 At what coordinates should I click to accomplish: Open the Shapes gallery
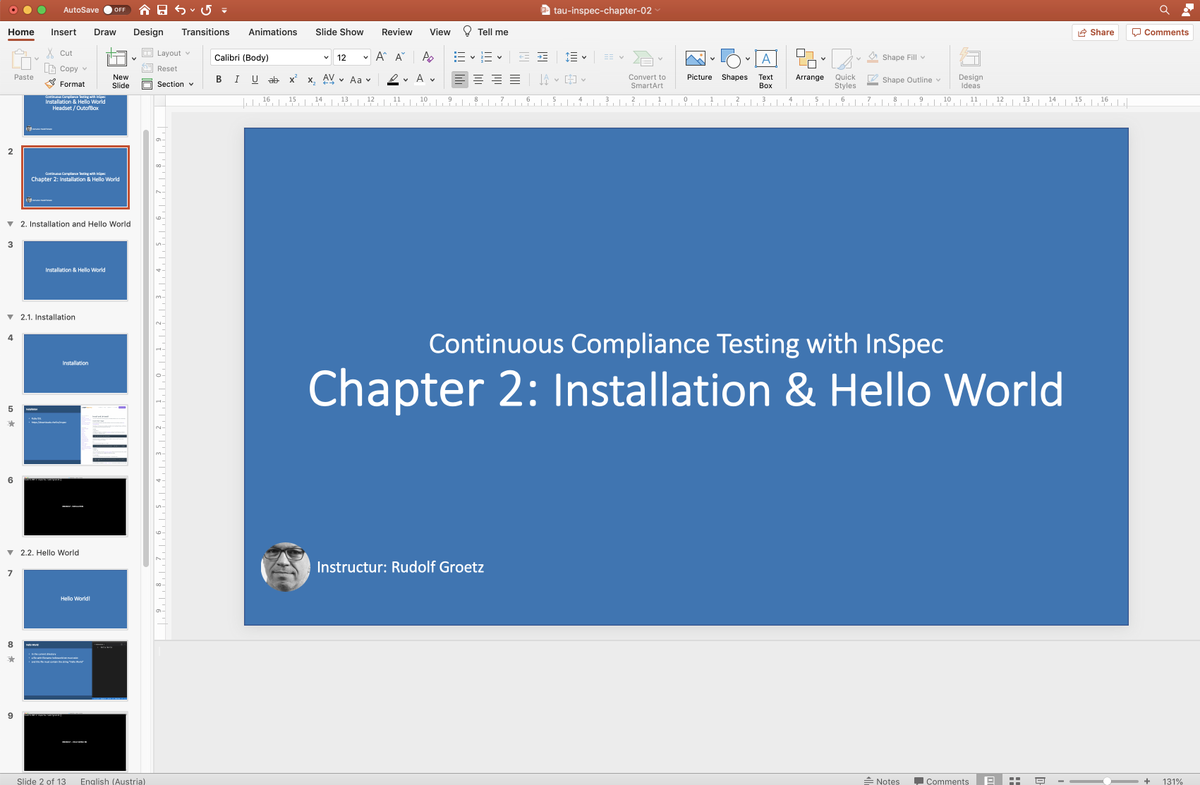[x=734, y=66]
